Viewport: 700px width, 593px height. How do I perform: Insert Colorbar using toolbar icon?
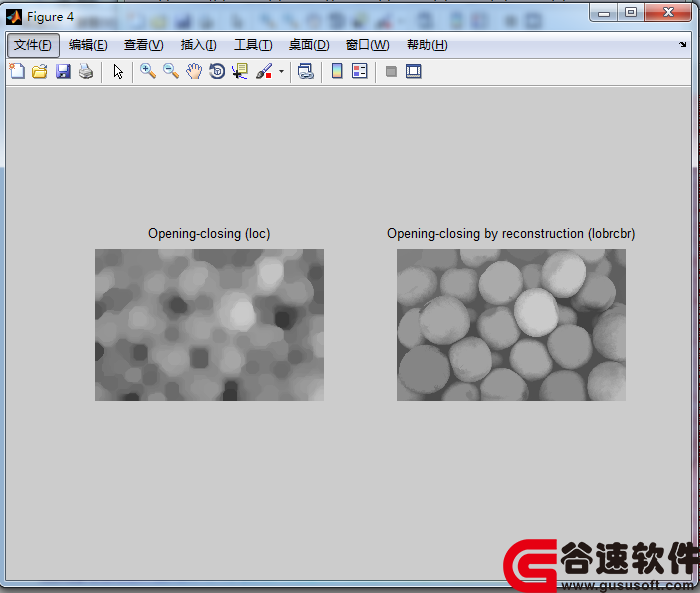point(337,71)
